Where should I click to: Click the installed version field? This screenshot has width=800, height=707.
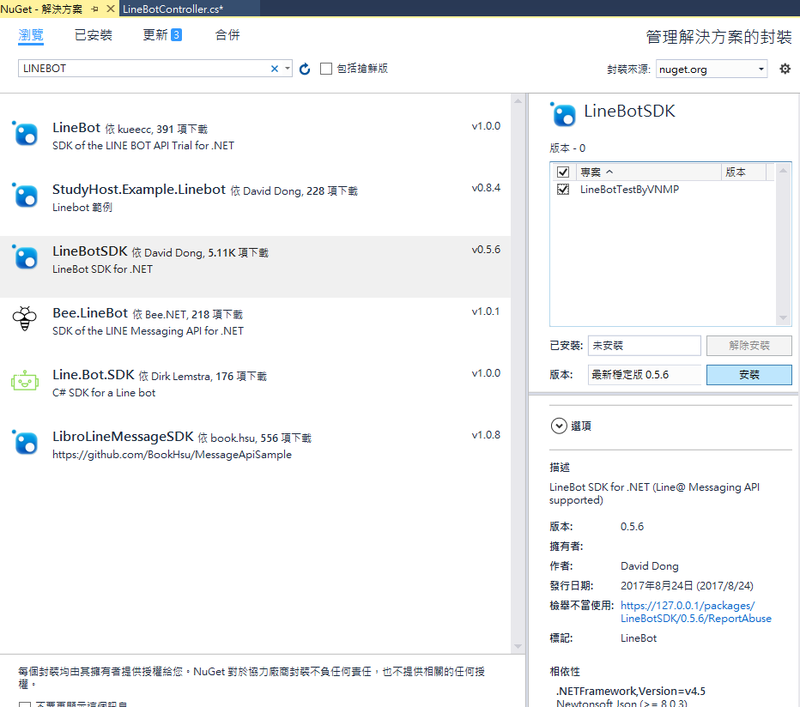point(644,345)
